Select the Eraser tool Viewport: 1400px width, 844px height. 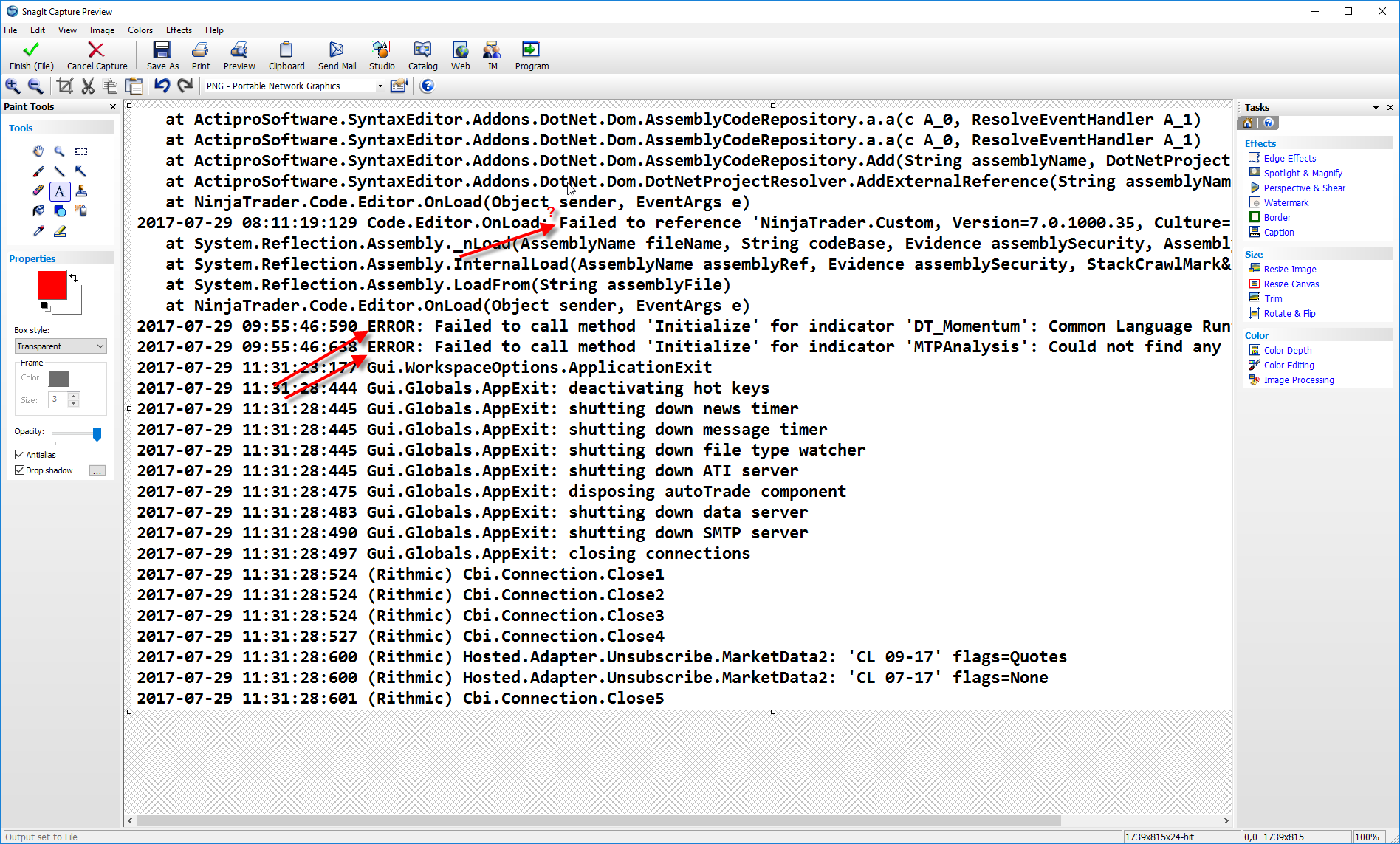(x=38, y=191)
